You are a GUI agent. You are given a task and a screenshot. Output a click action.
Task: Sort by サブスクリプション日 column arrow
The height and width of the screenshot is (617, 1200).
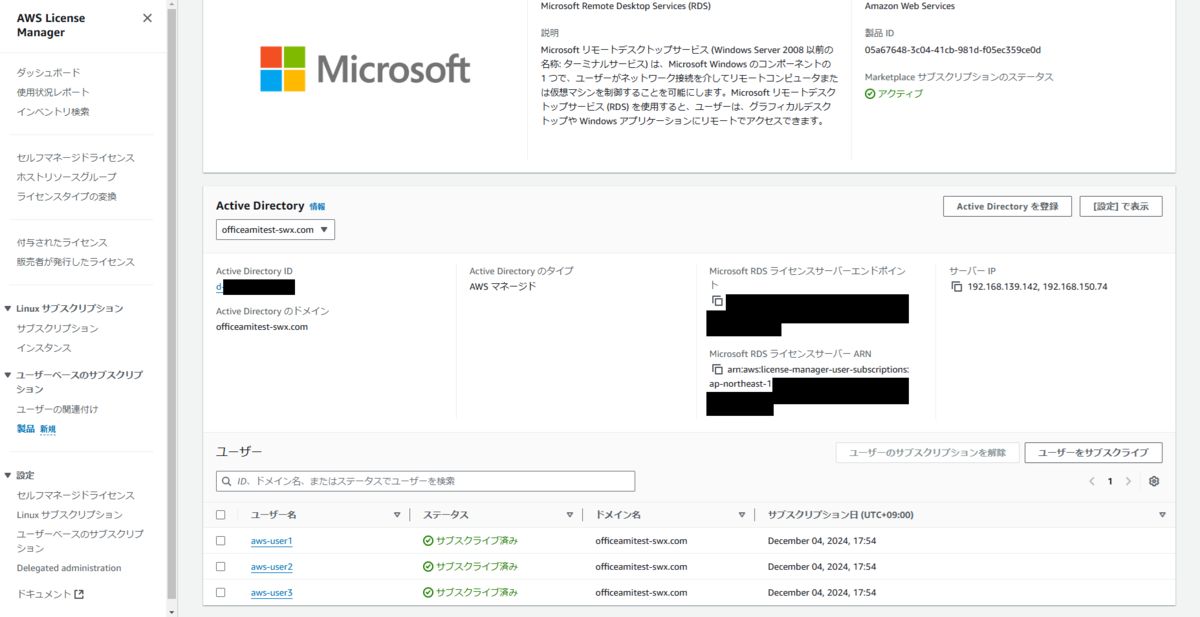(x=1162, y=515)
